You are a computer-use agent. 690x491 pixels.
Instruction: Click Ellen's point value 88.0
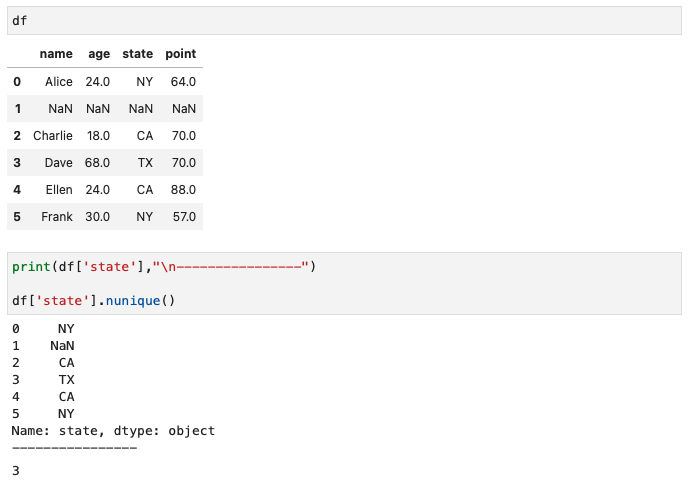coord(183,189)
